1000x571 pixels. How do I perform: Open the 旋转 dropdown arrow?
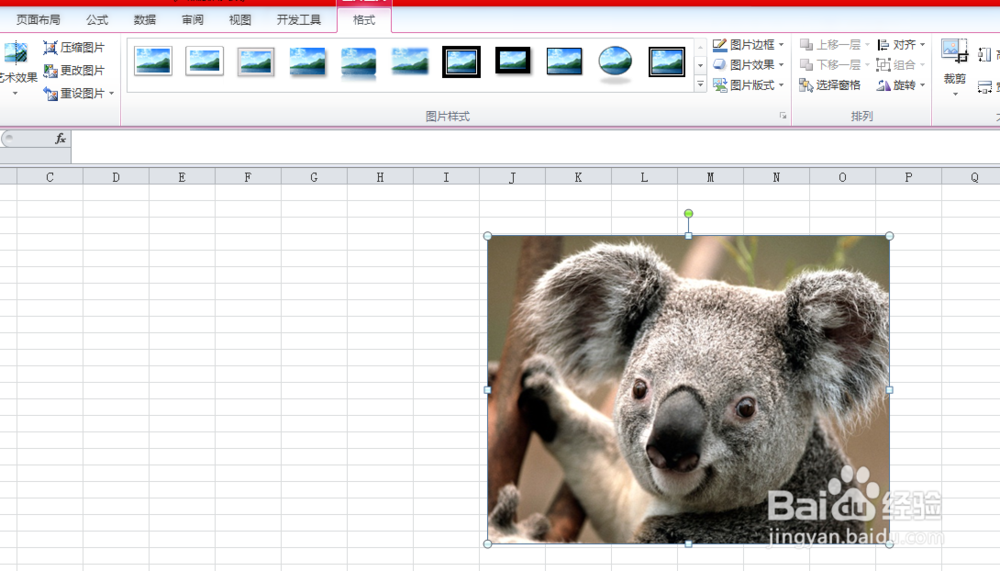[x=922, y=85]
